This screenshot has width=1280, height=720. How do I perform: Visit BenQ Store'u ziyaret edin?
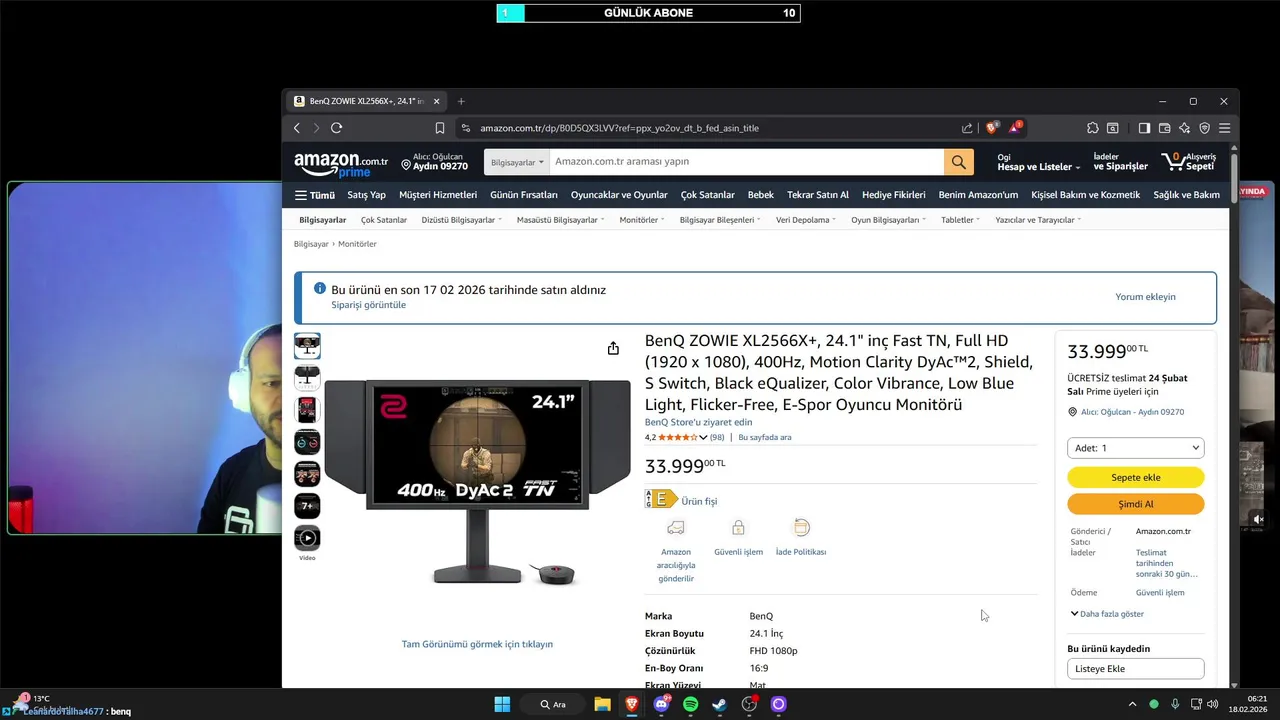coord(699,422)
